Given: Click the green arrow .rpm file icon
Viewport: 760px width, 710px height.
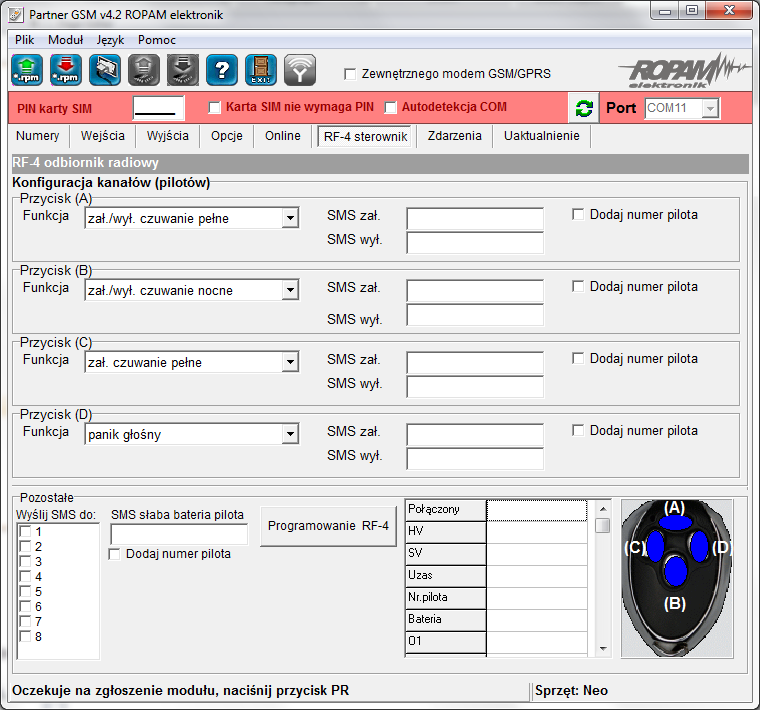Looking at the screenshot, I should 27,70.
